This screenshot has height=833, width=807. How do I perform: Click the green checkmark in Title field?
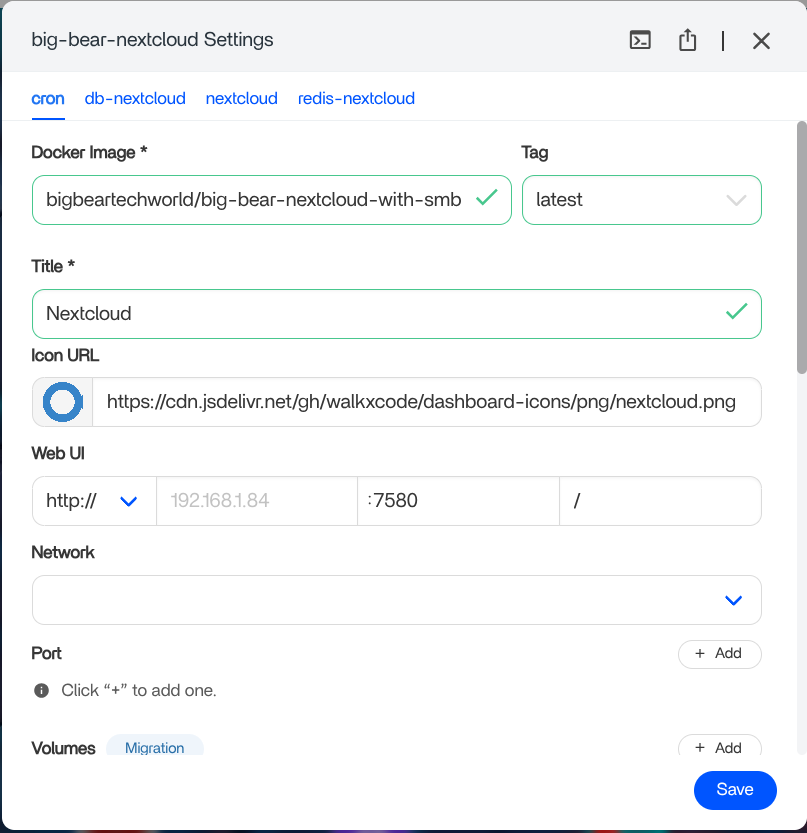click(736, 311)
